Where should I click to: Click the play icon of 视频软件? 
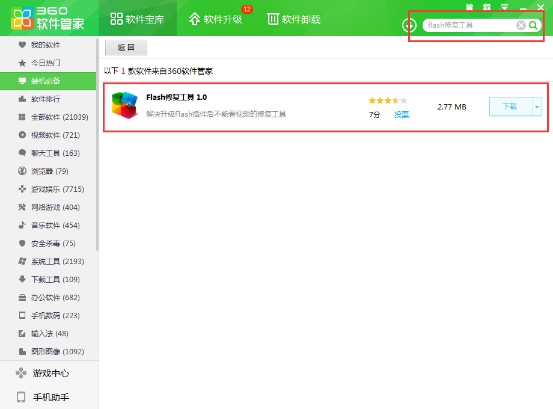(22, 135)
